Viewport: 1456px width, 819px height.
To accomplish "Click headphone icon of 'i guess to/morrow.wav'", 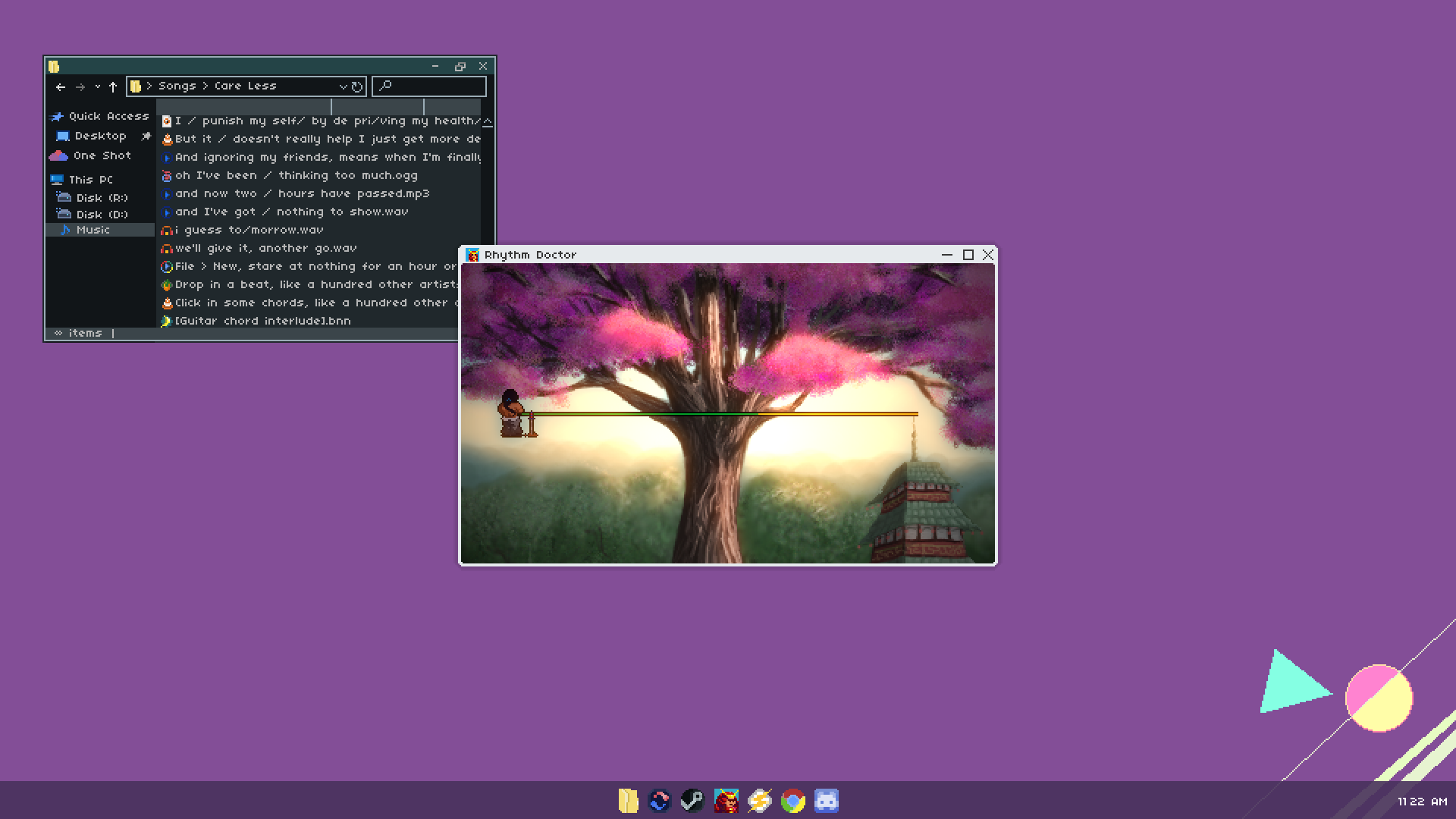I will 167,231.
